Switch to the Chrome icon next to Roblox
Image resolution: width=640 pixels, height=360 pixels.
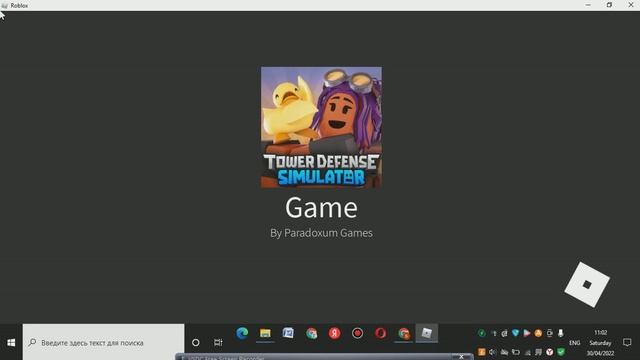pos(404,333)
